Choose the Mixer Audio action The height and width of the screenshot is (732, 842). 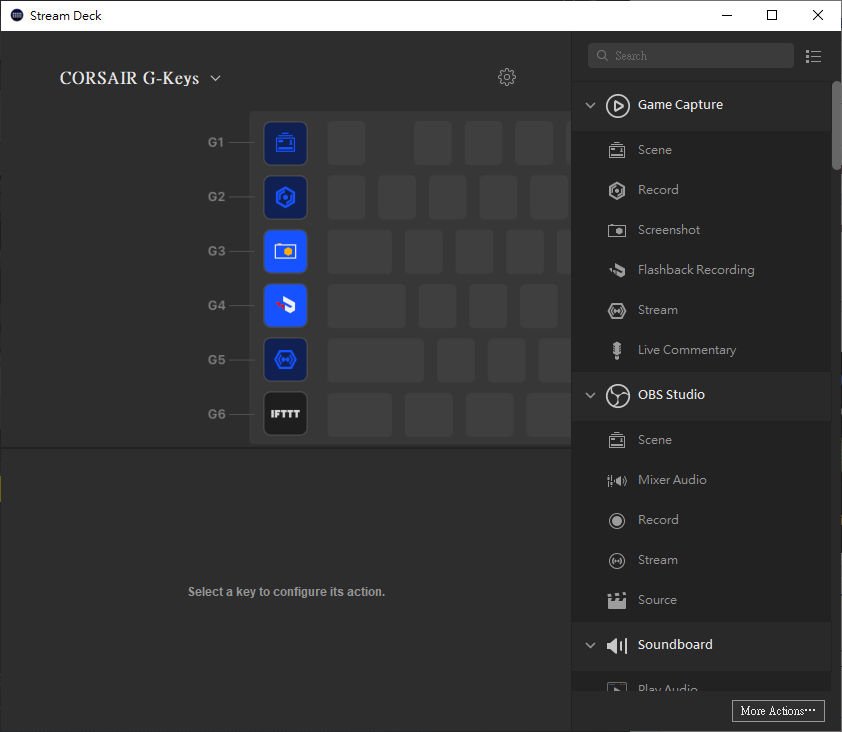pos(701,480)
